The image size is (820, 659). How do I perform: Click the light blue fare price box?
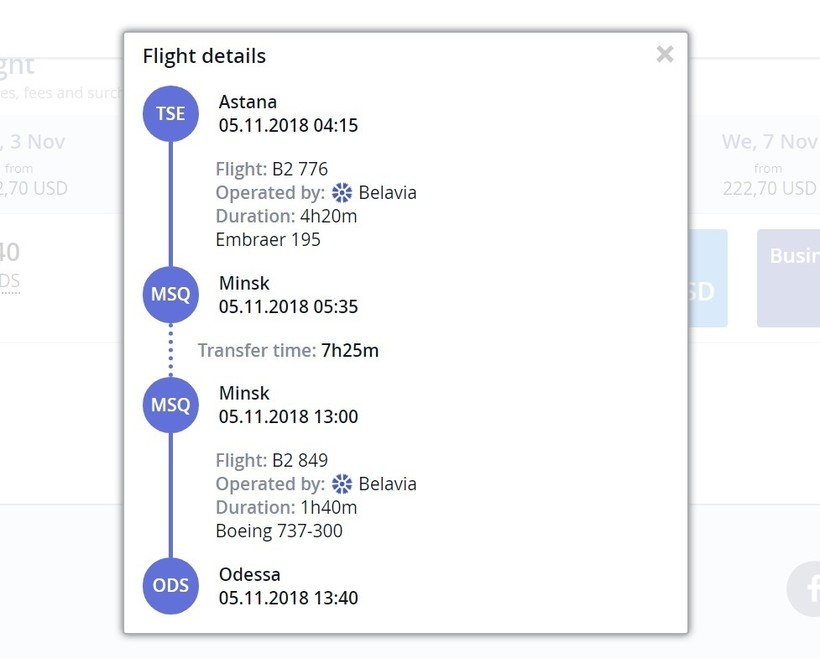point(706,278)
